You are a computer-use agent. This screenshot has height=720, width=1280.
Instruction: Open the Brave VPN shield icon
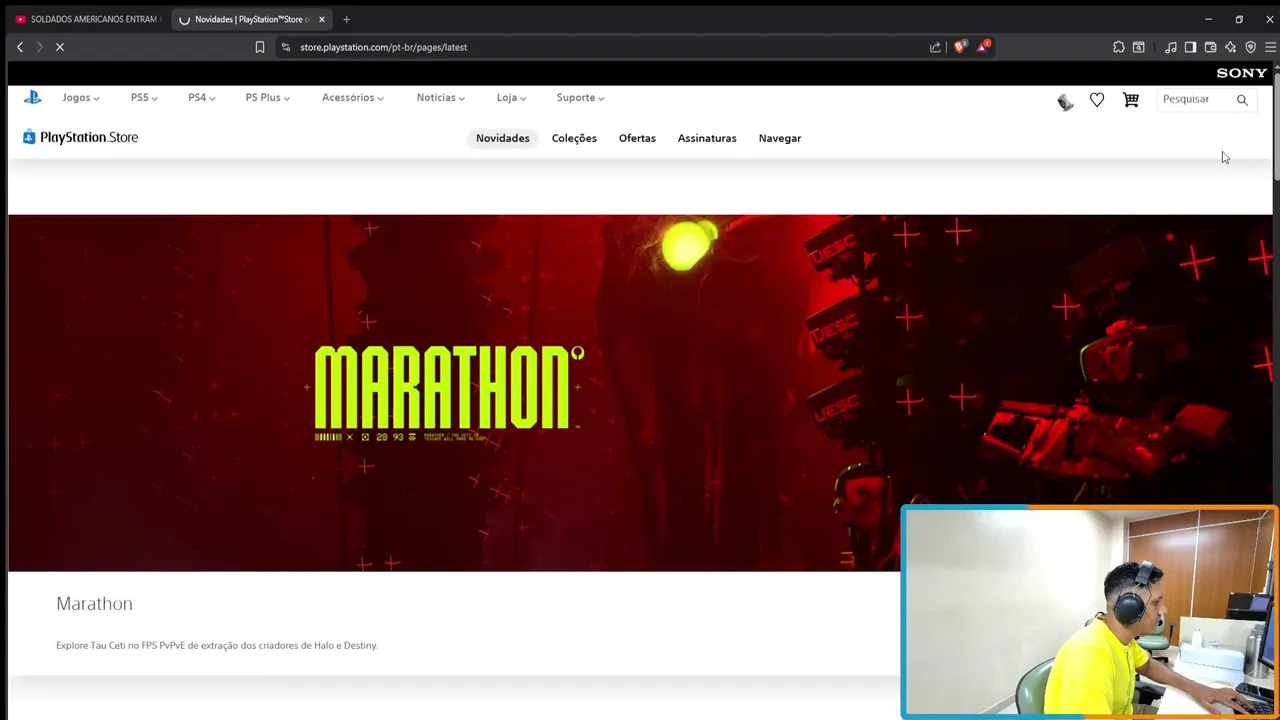[x=1250, y=47]
